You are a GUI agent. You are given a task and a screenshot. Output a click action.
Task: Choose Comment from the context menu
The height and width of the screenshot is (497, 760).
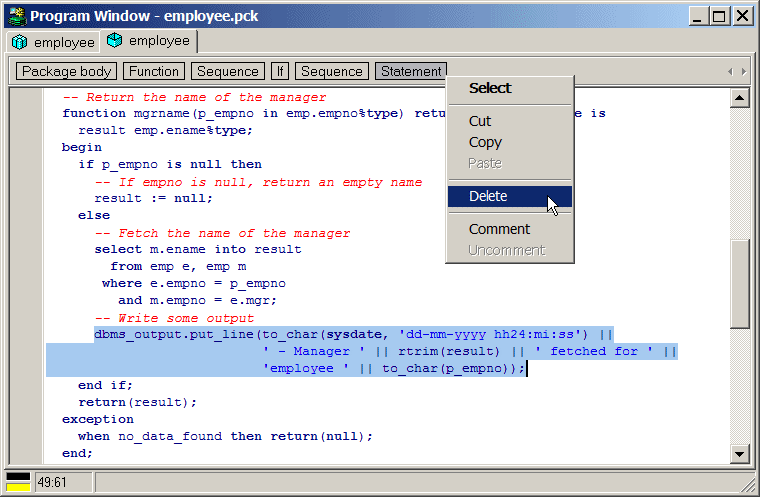click(510, 229)
